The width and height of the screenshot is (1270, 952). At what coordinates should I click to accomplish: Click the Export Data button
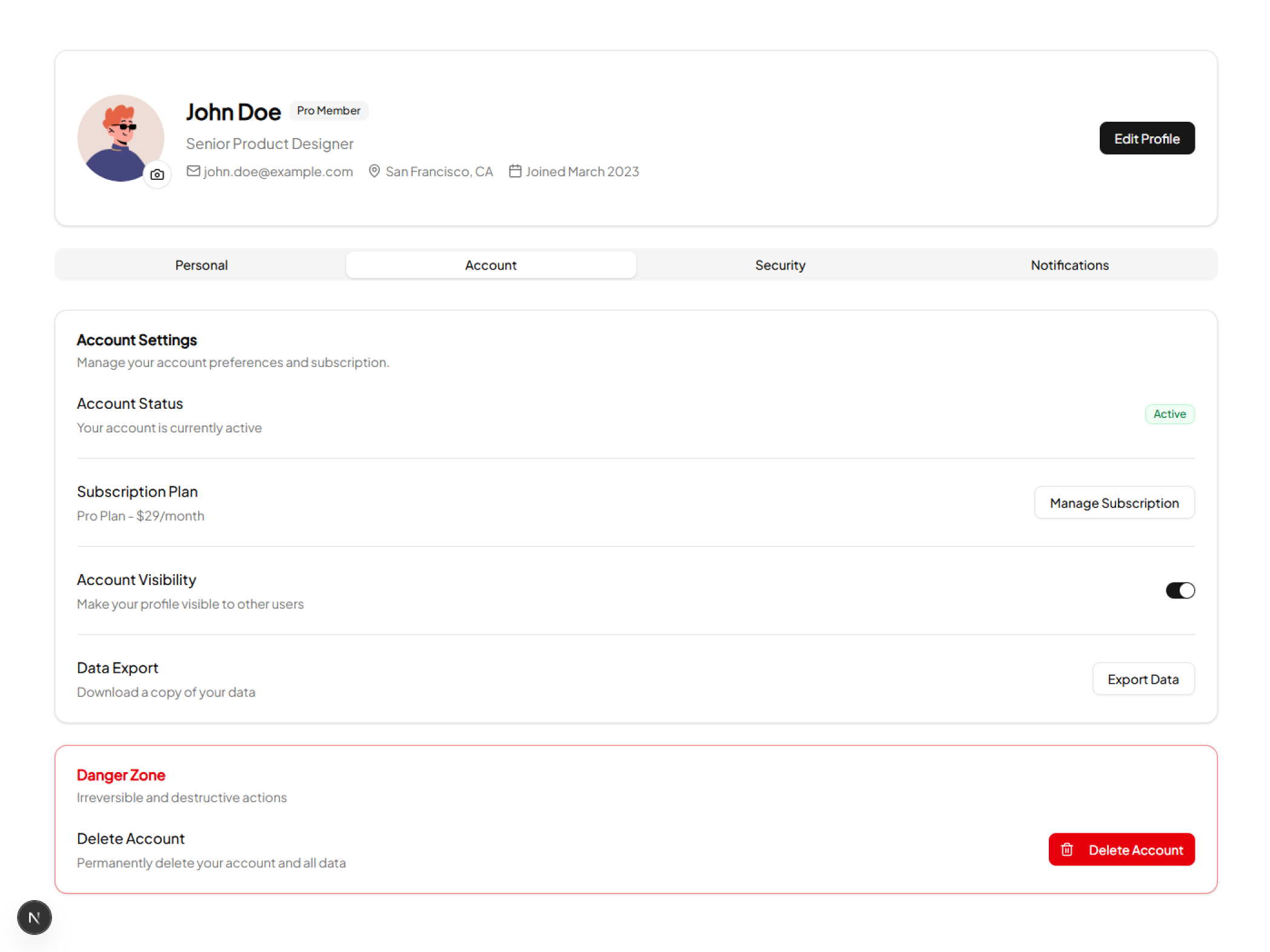[x=1143, y=679]
